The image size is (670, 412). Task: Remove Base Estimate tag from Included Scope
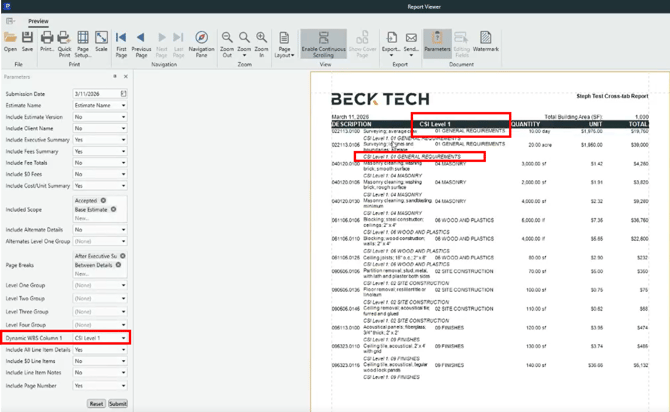coord(114,209)
